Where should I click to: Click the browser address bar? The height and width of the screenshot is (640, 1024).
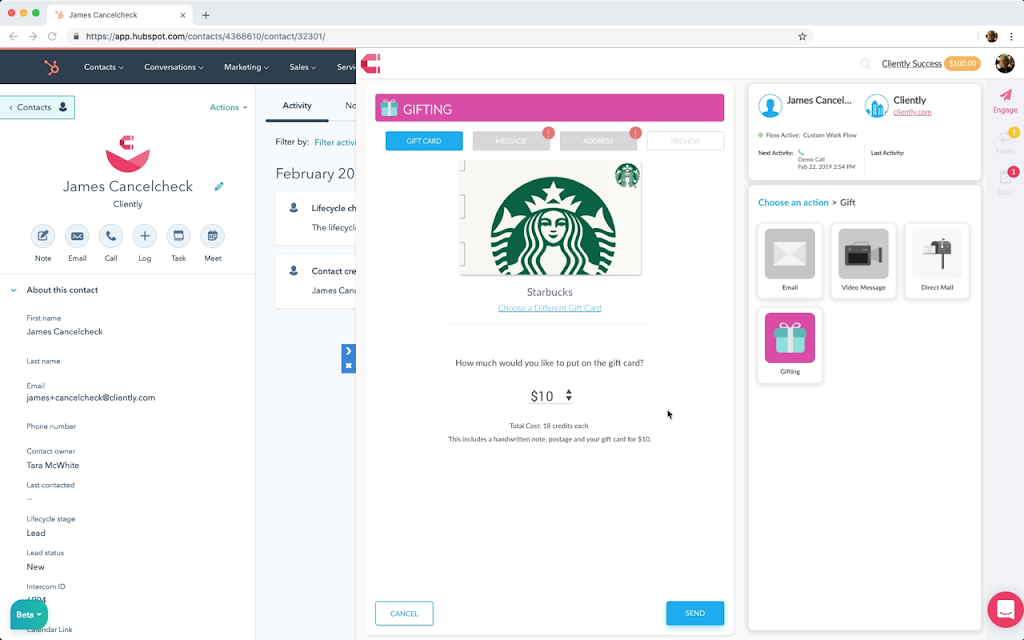coord(438,37)
